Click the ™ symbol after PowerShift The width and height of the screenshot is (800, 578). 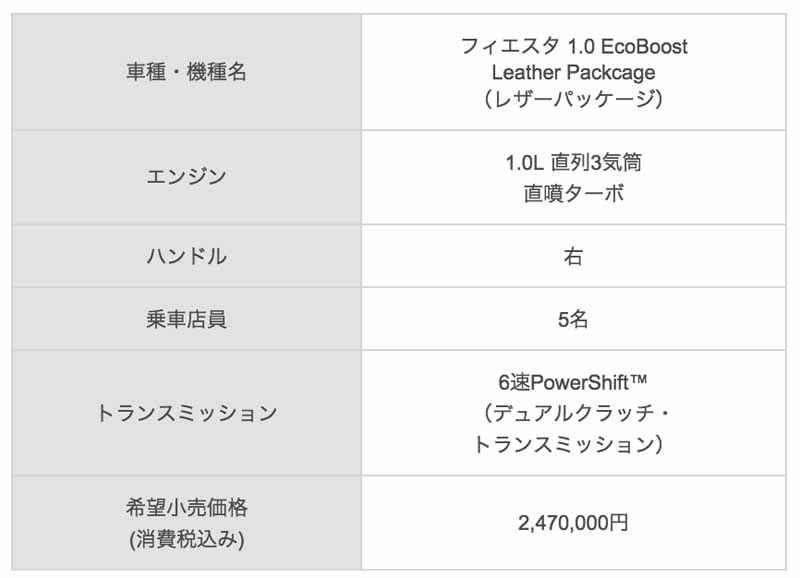pos(638,379)
